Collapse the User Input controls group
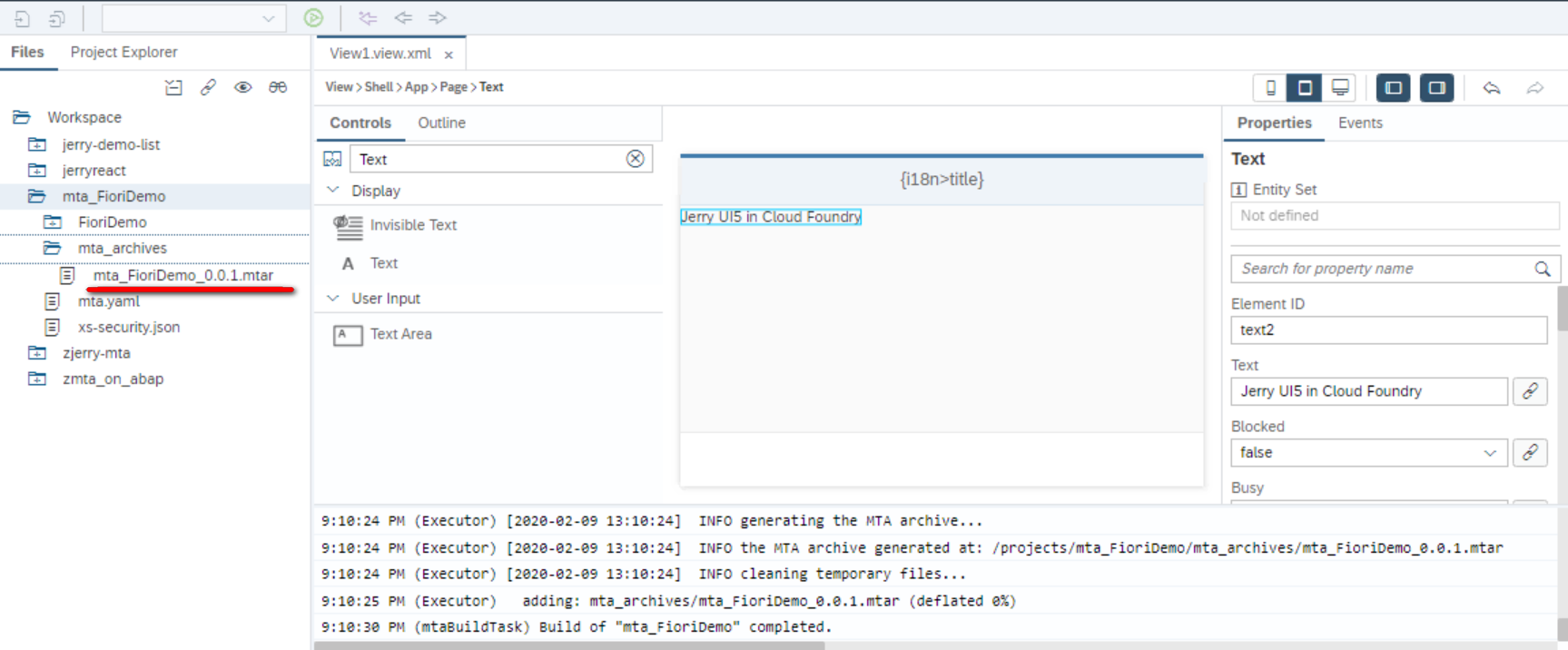The height and width of the screenshot is (650, 1568). [333, 299]
